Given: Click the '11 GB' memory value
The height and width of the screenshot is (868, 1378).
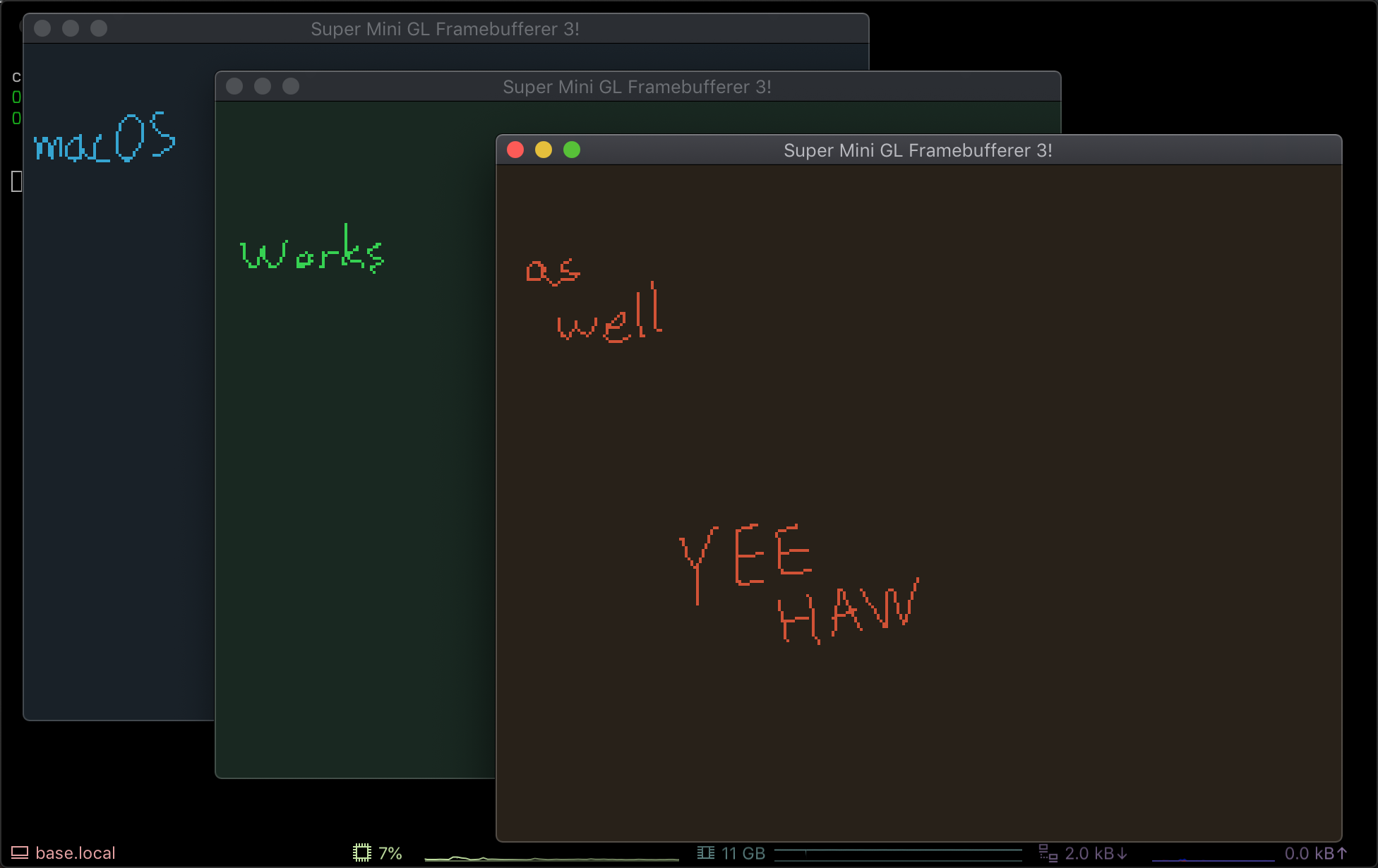Looking at the screenshot, I should pyautogui.click(x=743, y=853).
